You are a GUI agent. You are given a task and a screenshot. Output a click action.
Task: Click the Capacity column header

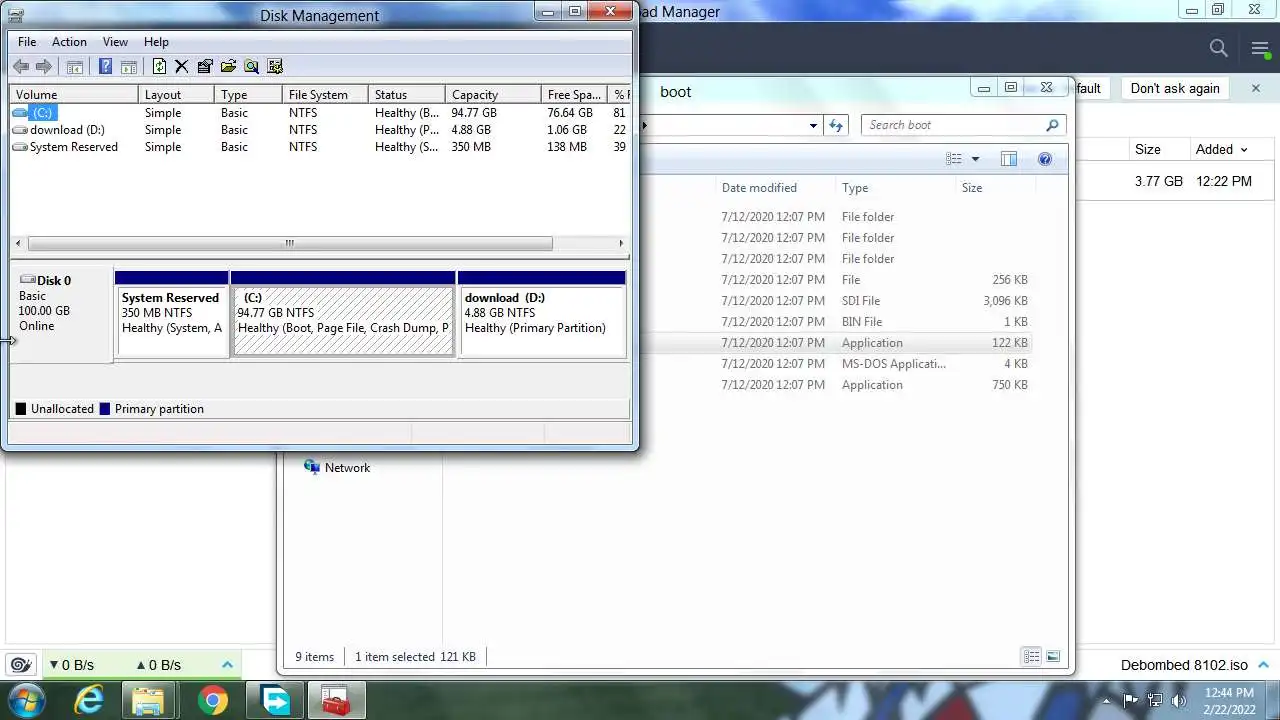click(493, 95)
